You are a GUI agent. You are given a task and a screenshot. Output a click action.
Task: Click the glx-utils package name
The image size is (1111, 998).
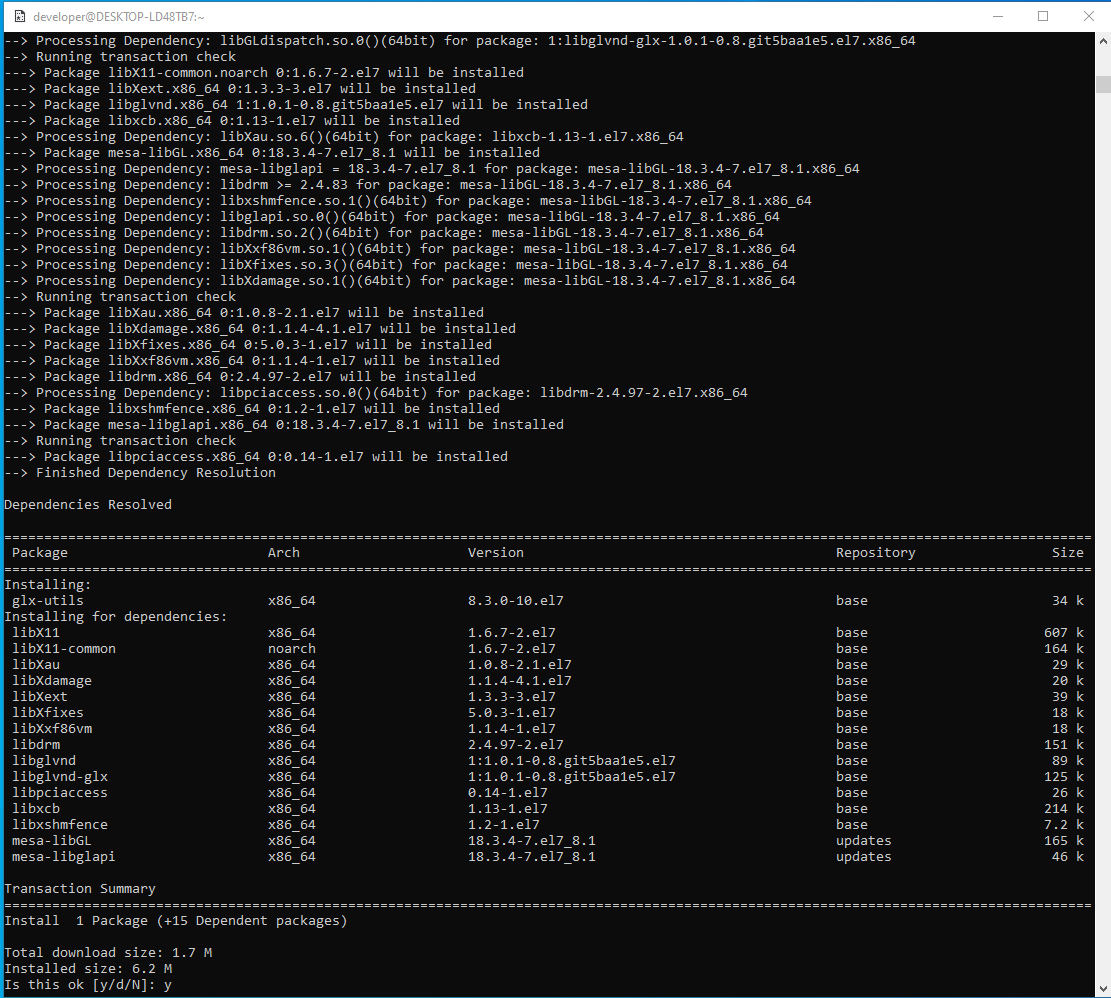[48, 601]
